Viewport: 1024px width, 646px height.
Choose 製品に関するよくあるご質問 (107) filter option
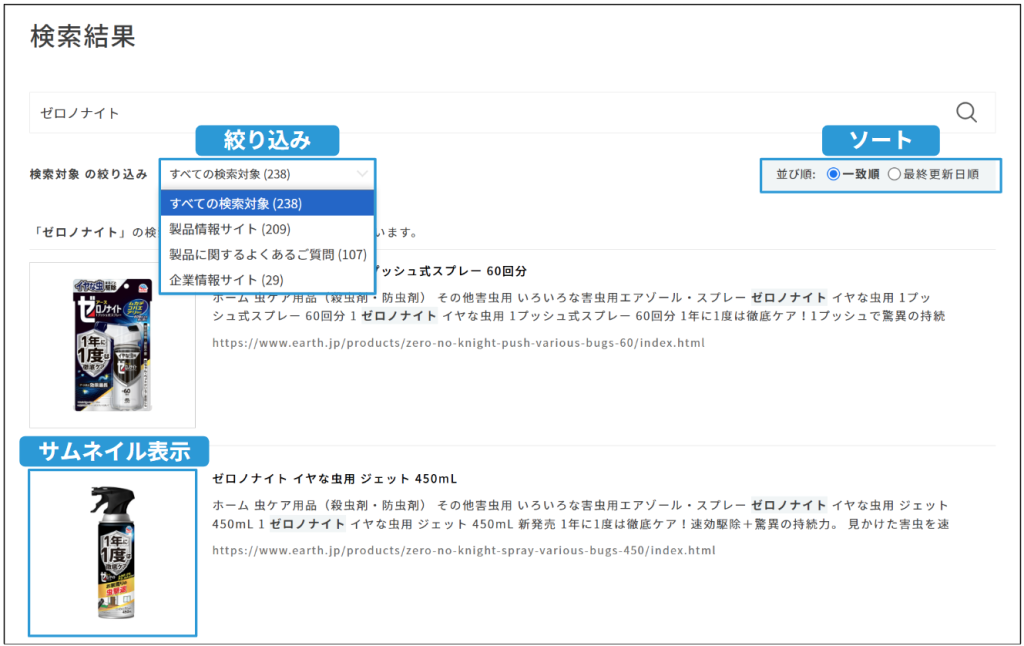point(267,254)
